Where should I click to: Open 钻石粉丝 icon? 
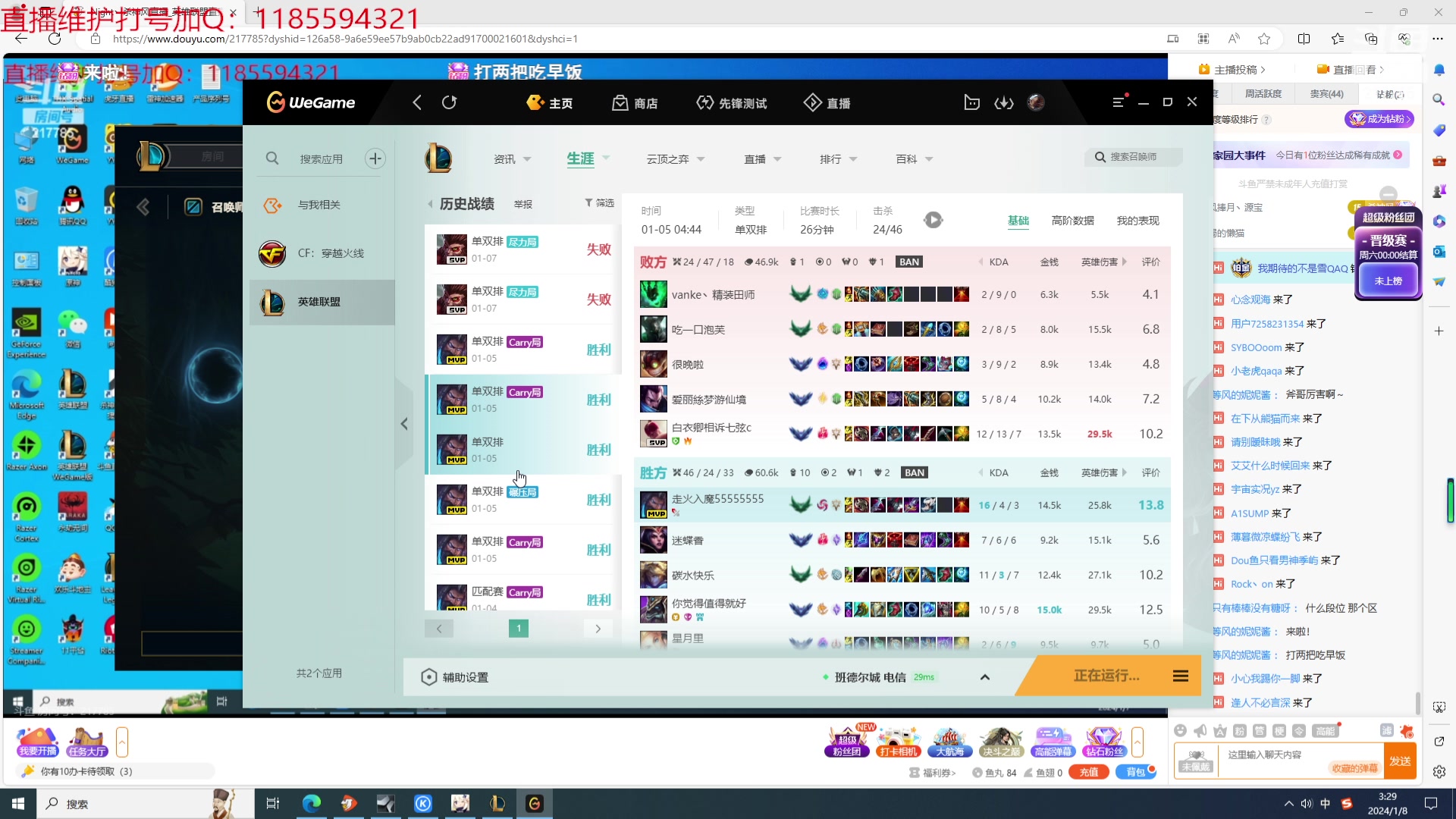pyautogui.click(x=1104, y=742)
